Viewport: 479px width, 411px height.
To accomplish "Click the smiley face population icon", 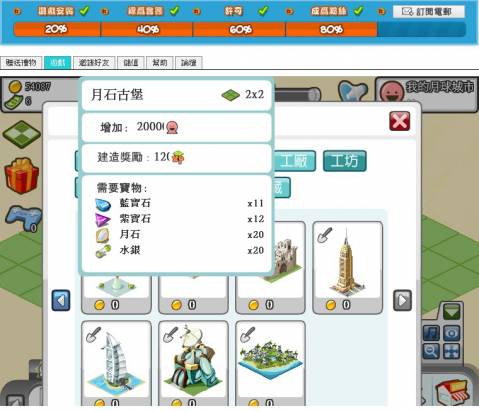I will coord(390,91).
